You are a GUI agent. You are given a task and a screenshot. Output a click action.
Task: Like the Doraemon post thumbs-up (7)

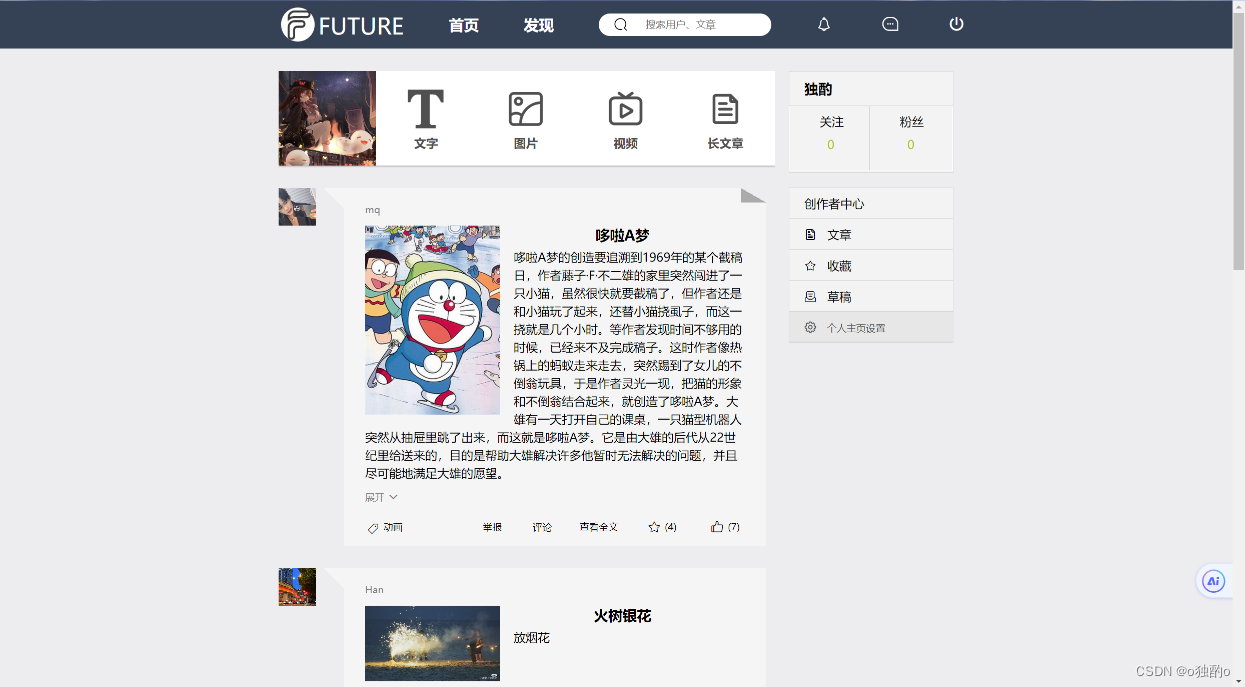tap(725, 527)
